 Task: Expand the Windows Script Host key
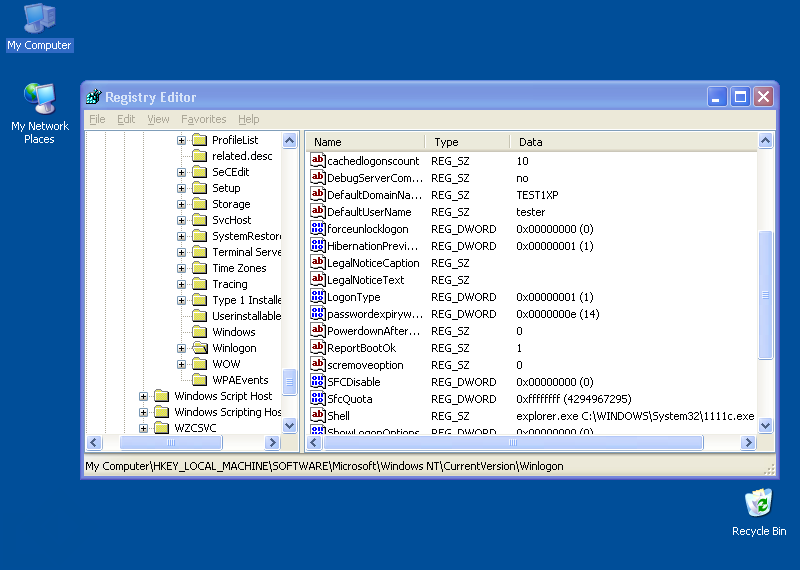(x=143, y=396)
